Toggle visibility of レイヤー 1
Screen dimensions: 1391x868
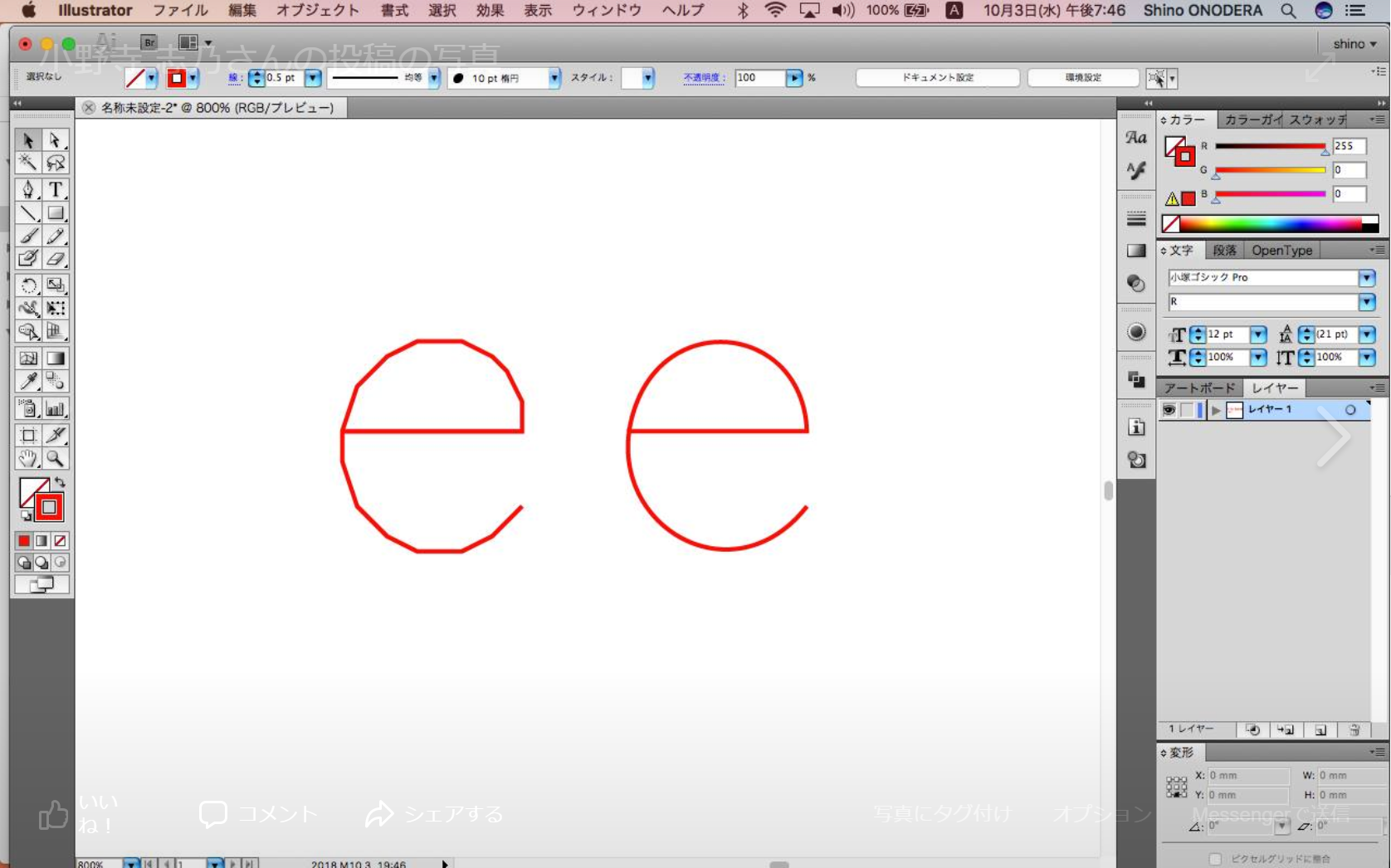1169,410
